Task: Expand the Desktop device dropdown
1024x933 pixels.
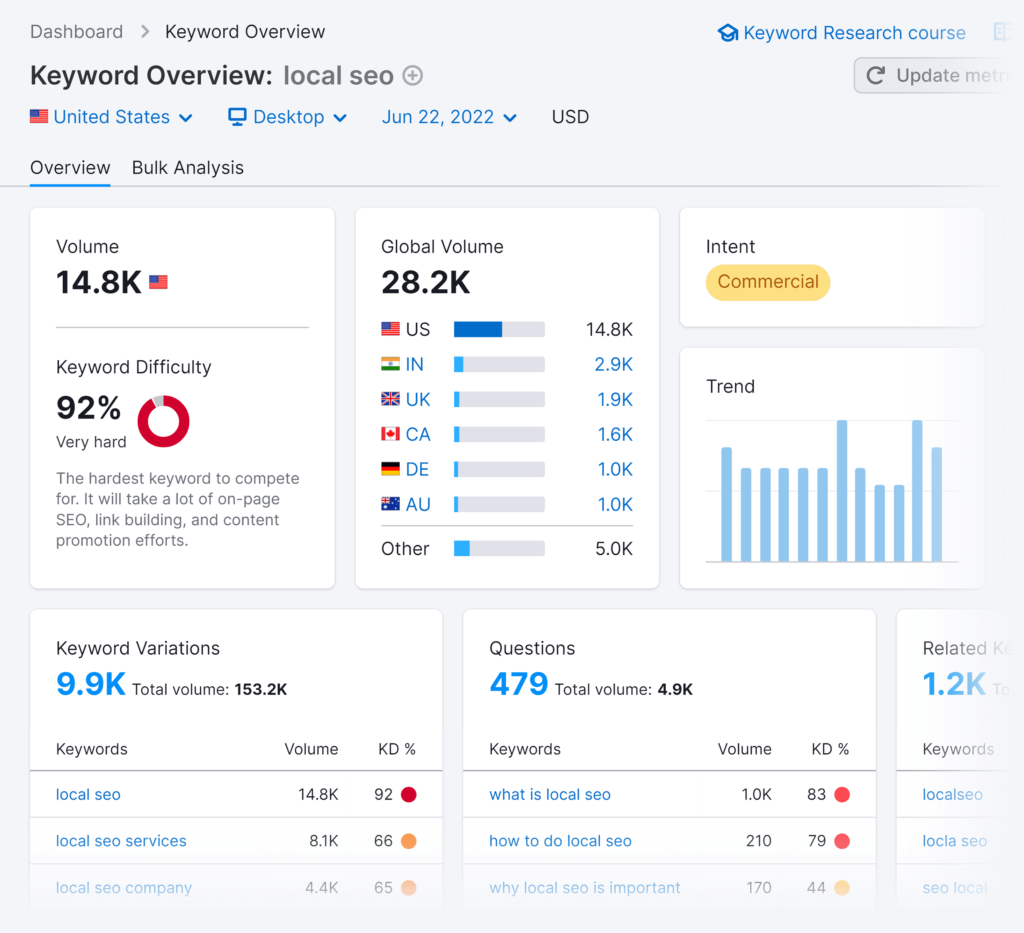Action: 287,117
